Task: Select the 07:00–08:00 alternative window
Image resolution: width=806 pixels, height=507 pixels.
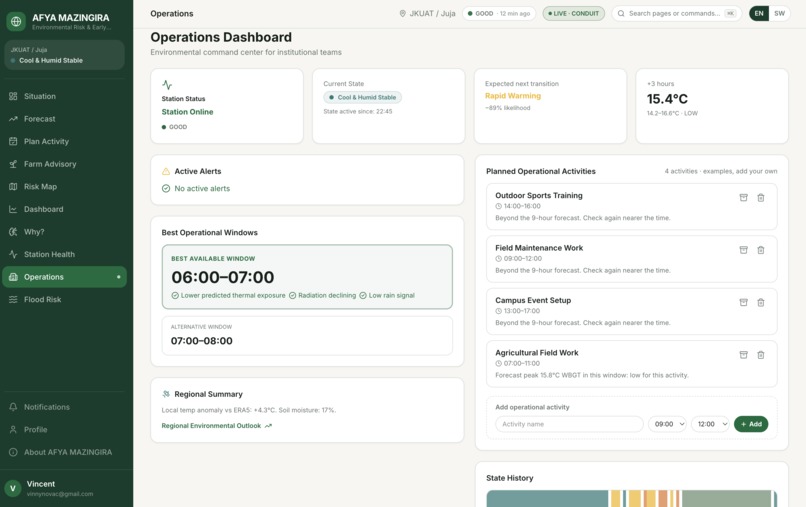Action: click(x=307, y=336)
